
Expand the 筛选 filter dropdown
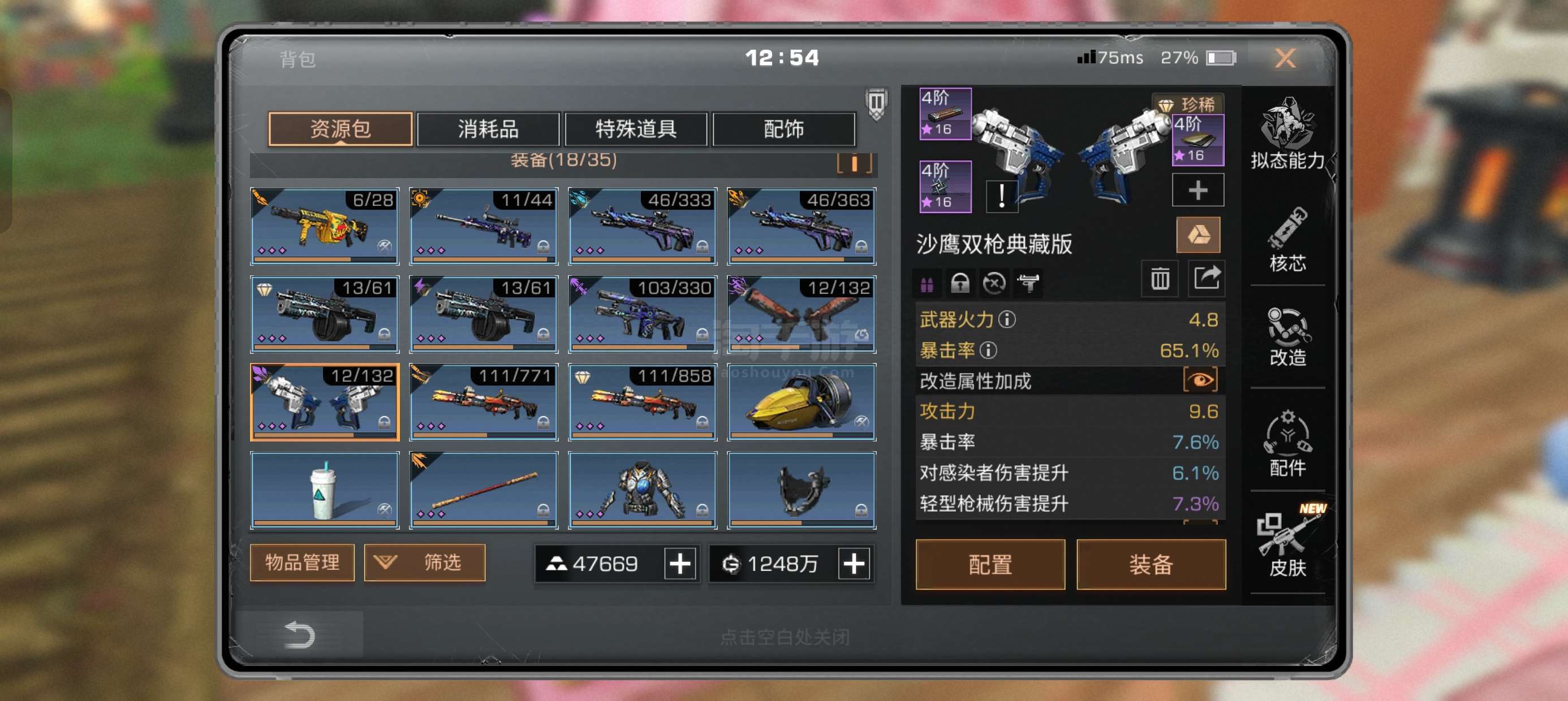424,562
